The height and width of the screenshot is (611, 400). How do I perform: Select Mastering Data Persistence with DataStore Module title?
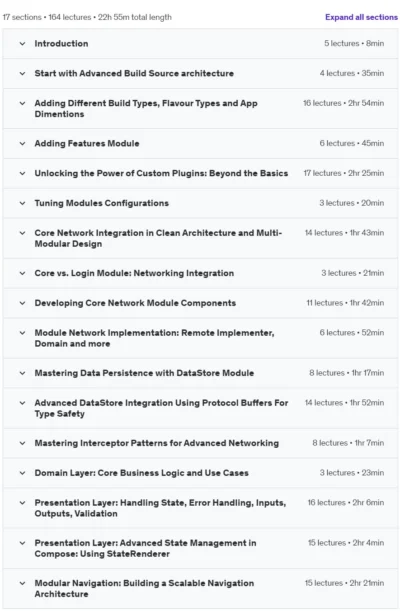tap(144, 373)
